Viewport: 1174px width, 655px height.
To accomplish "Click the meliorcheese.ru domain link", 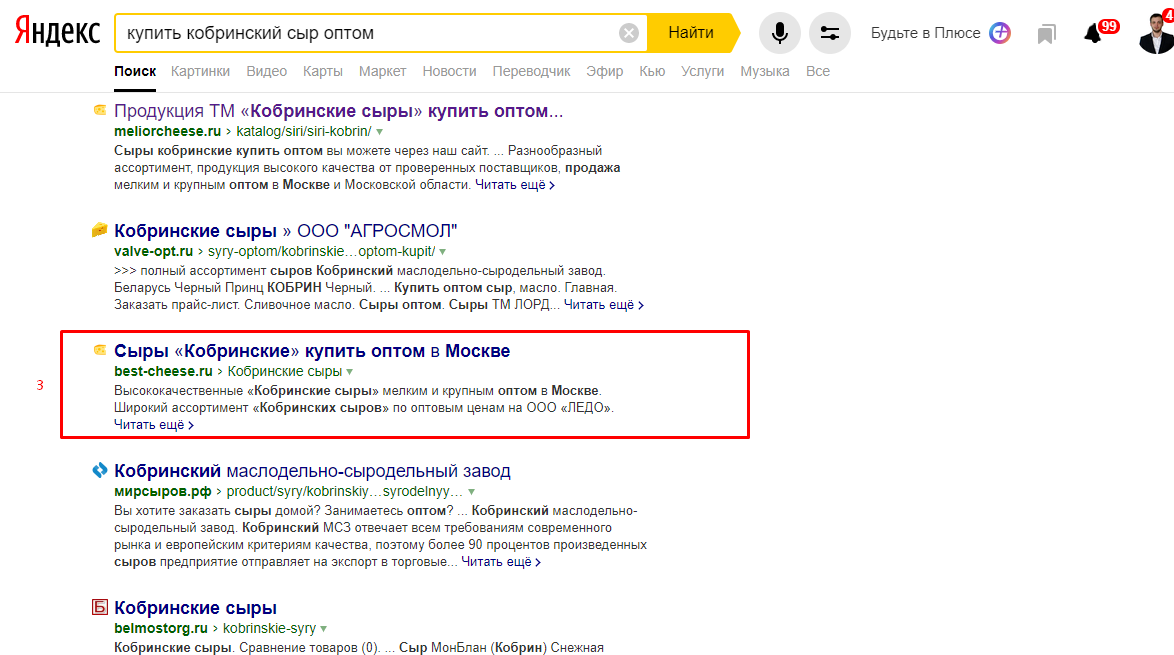I will [x=167, y=131].
